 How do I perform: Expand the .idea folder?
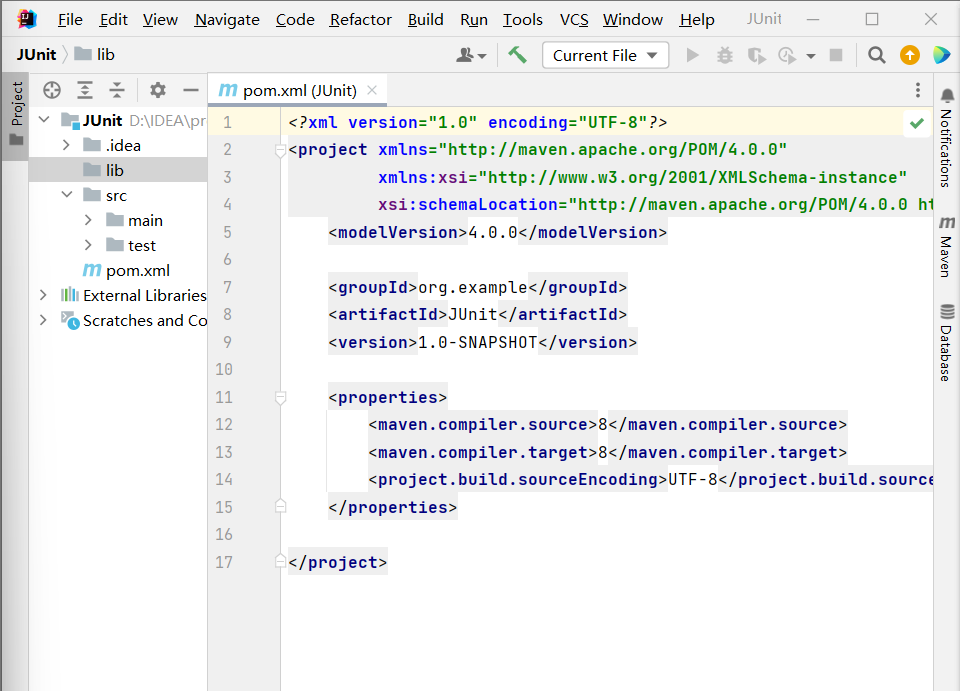click(x=66, y=145)
